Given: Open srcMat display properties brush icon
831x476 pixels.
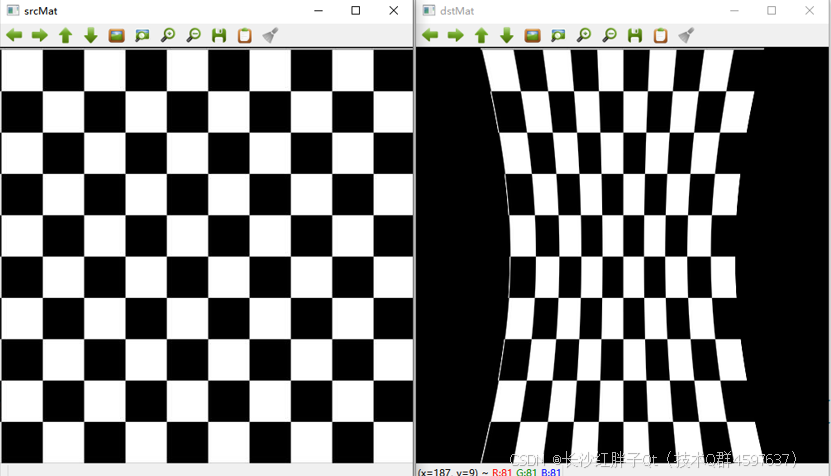Looking at the screenshot, I should pyautogui.click(x=270, y=35).
